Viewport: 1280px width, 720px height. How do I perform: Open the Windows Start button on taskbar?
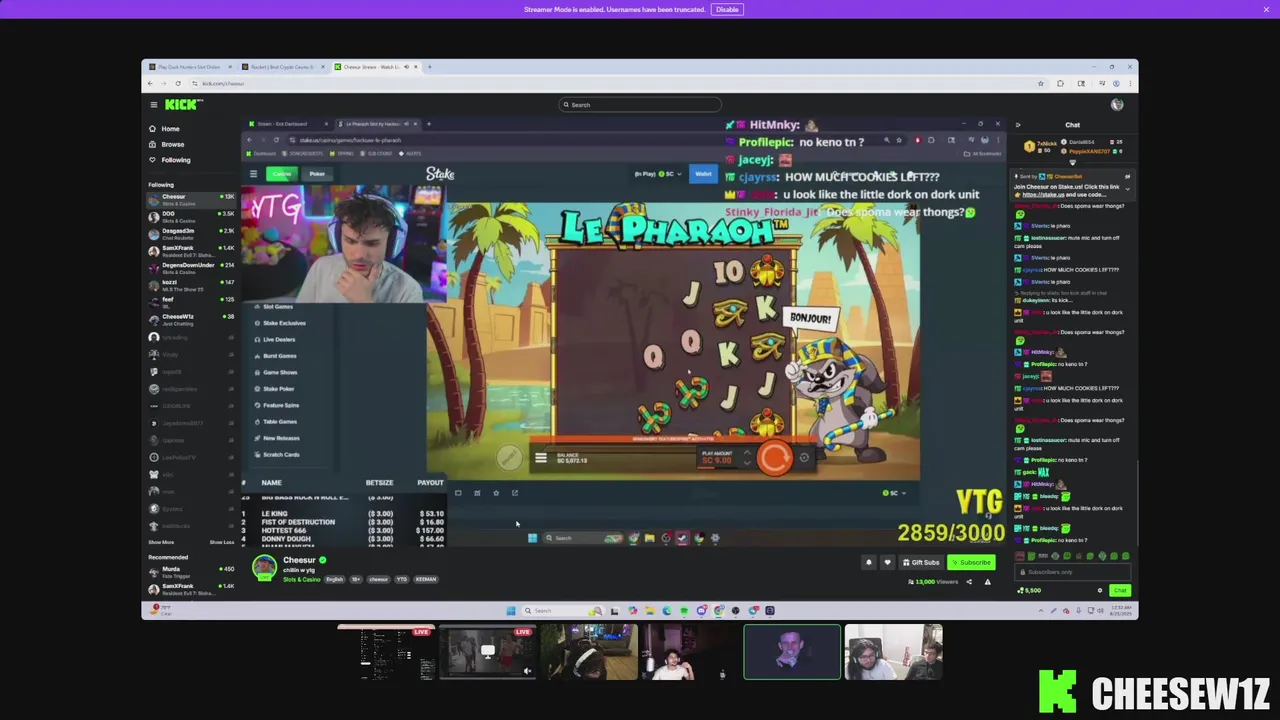tap(511, 610)
